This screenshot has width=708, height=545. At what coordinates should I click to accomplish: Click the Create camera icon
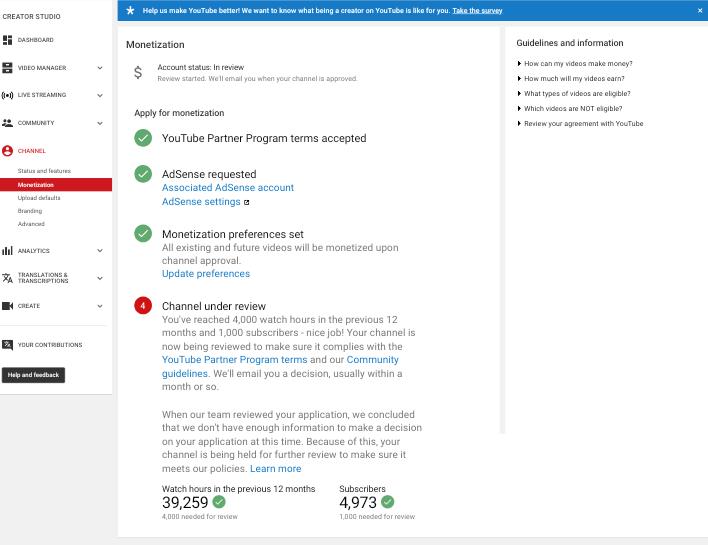(7, 306)
